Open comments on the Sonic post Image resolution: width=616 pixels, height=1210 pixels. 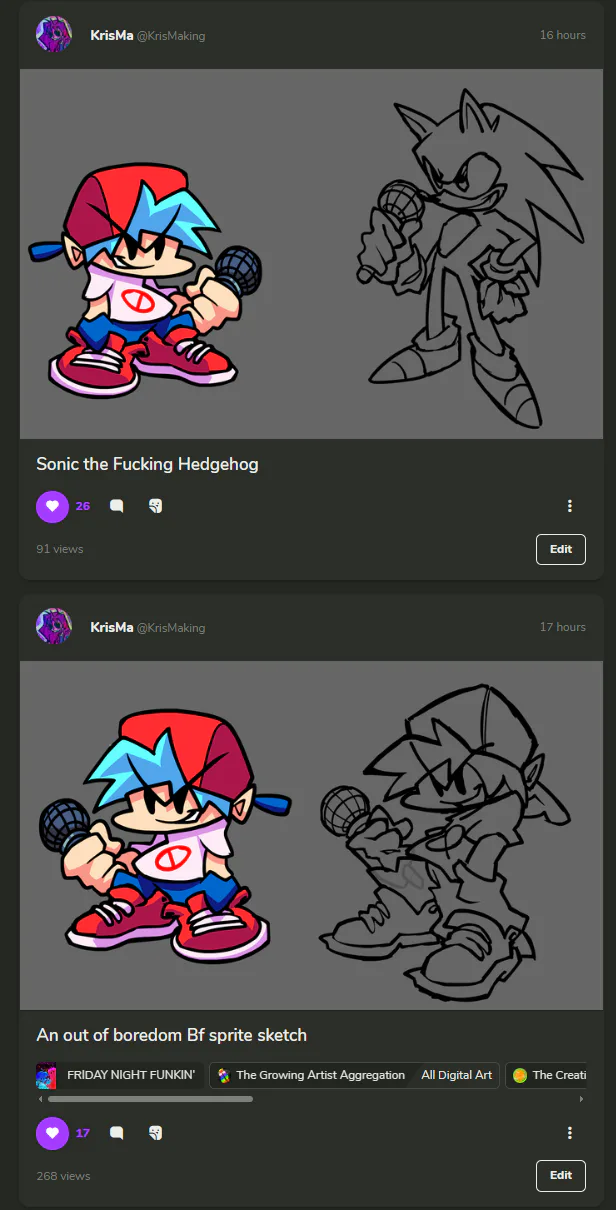click(116, 506)
